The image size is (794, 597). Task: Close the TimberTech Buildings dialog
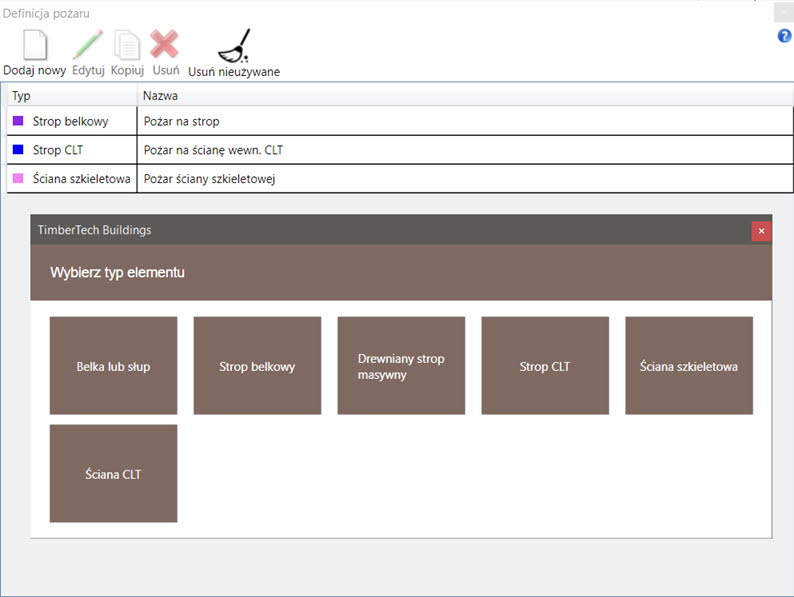(761, 231)
